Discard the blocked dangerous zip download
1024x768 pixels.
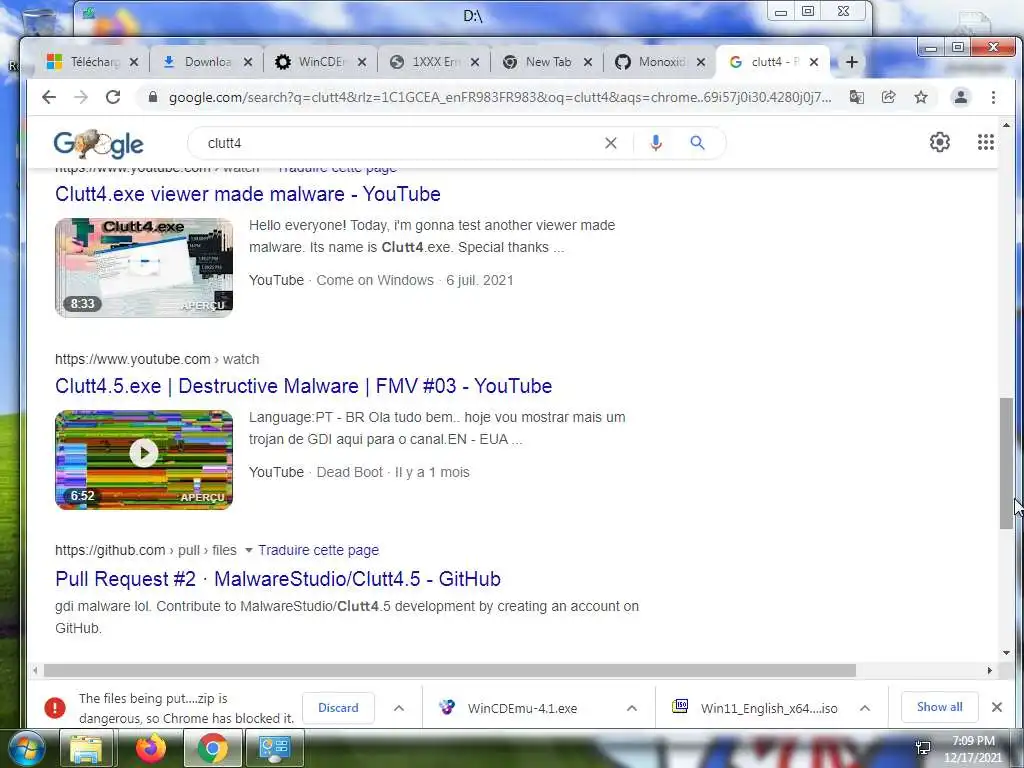pyautogui.click(x=338, y=708)
